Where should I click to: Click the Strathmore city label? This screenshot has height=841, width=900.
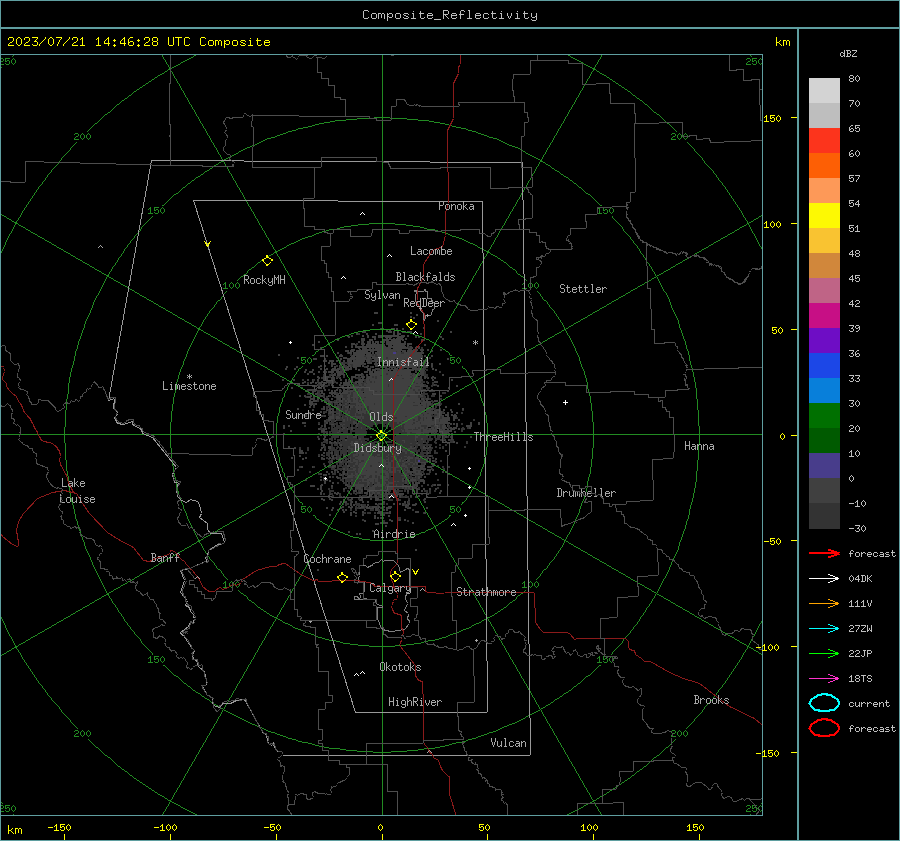(486, 592)
